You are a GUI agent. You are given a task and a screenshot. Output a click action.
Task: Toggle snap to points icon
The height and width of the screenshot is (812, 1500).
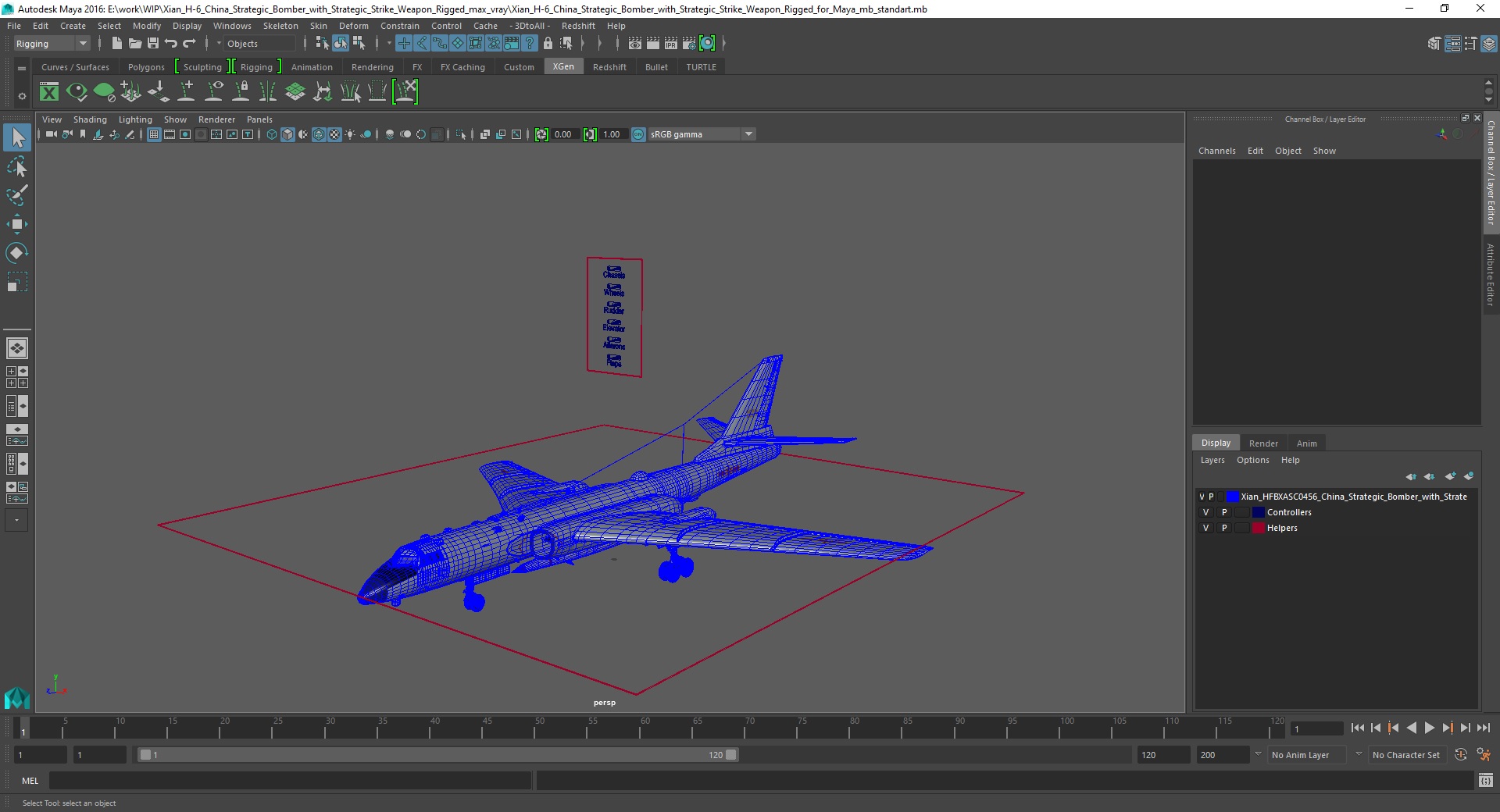click(440, 44)
